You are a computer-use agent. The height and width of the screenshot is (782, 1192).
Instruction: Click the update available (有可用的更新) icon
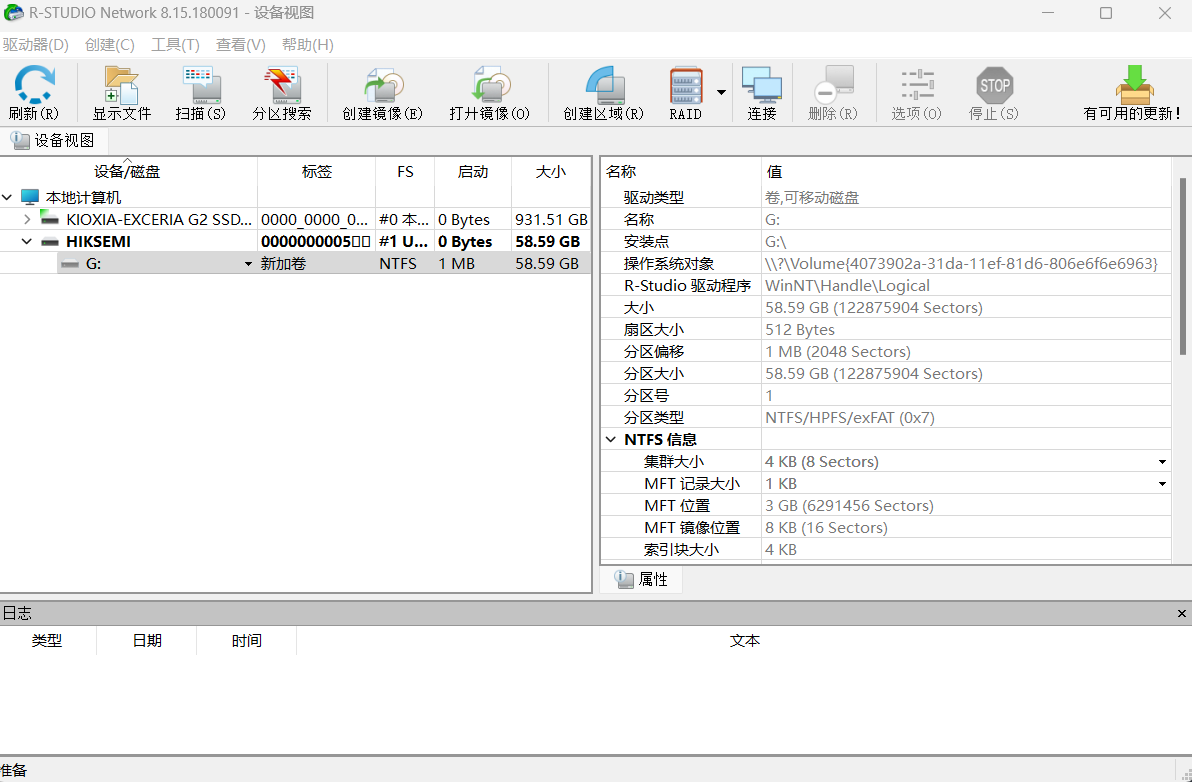click(1133, 93)
